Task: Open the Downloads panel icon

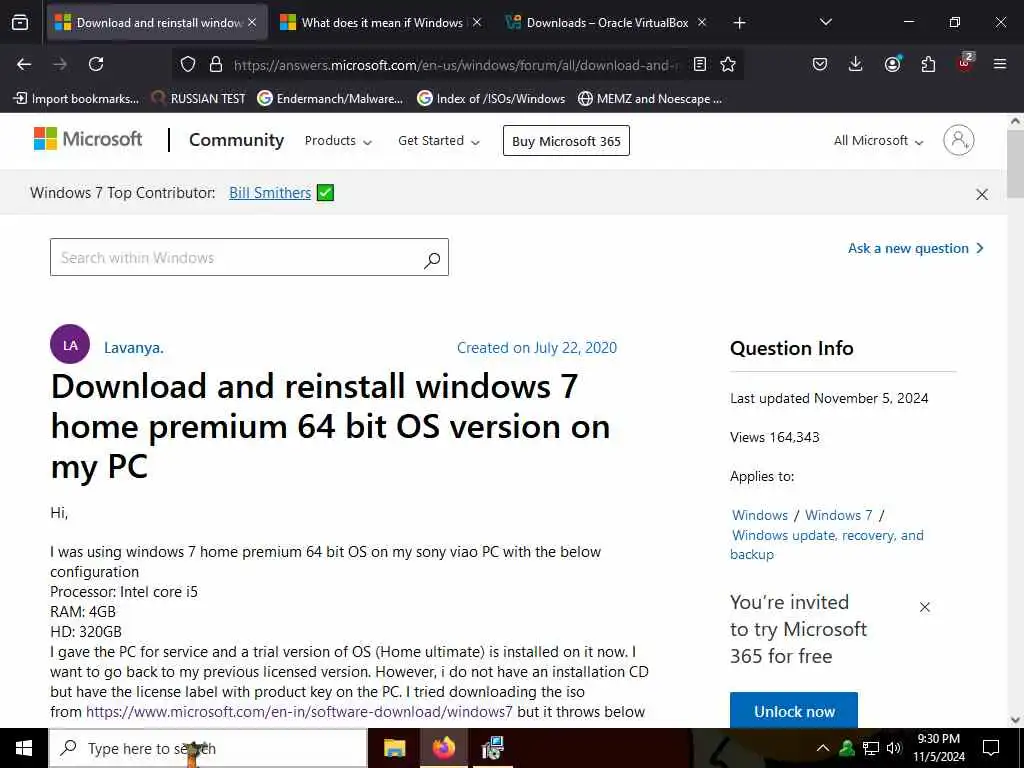Action: point(856,64)
